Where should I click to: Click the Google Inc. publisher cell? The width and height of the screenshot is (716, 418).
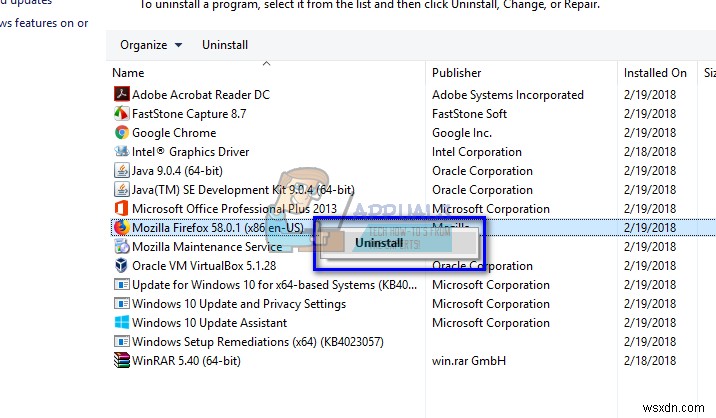coord(462,132)
